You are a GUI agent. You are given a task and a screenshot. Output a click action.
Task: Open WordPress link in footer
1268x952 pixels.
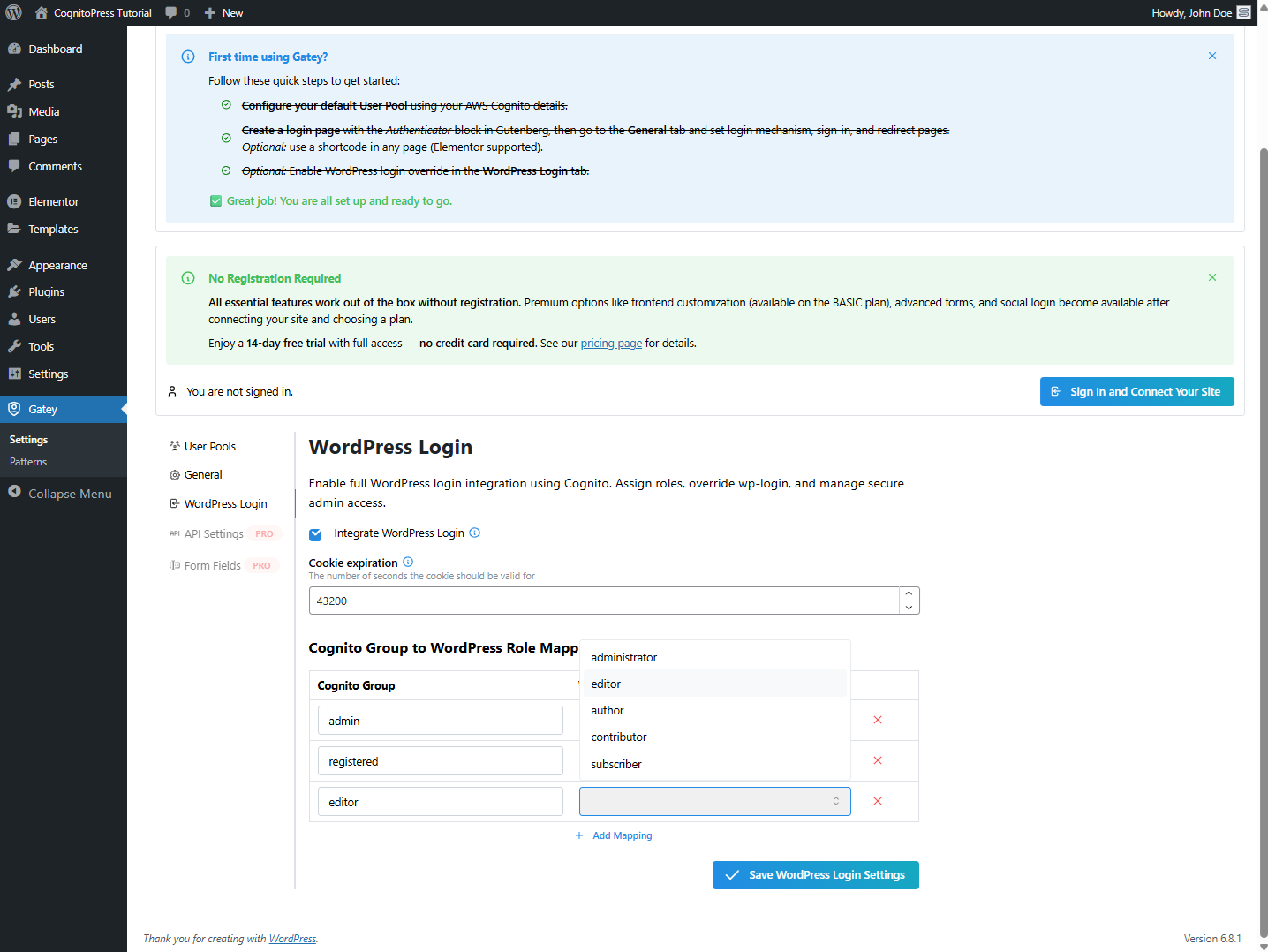coord(292,939)
